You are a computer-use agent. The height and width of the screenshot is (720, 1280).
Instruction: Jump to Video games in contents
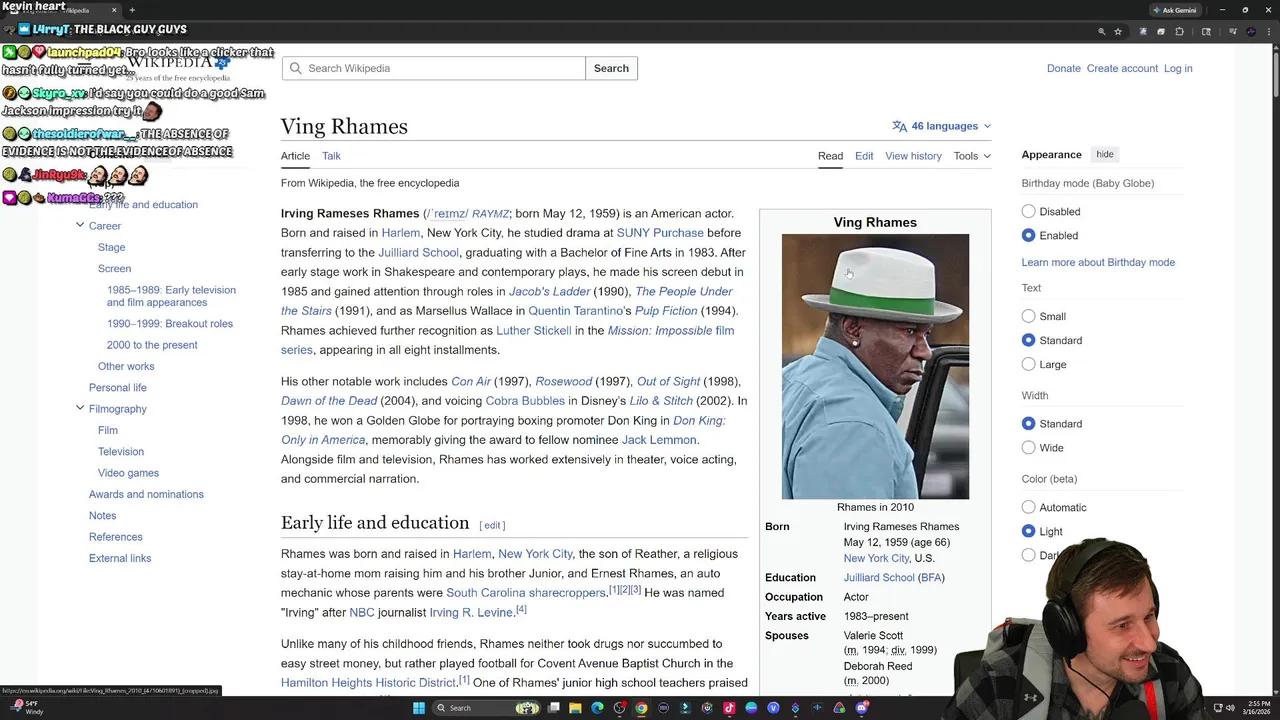click(128, 473)
